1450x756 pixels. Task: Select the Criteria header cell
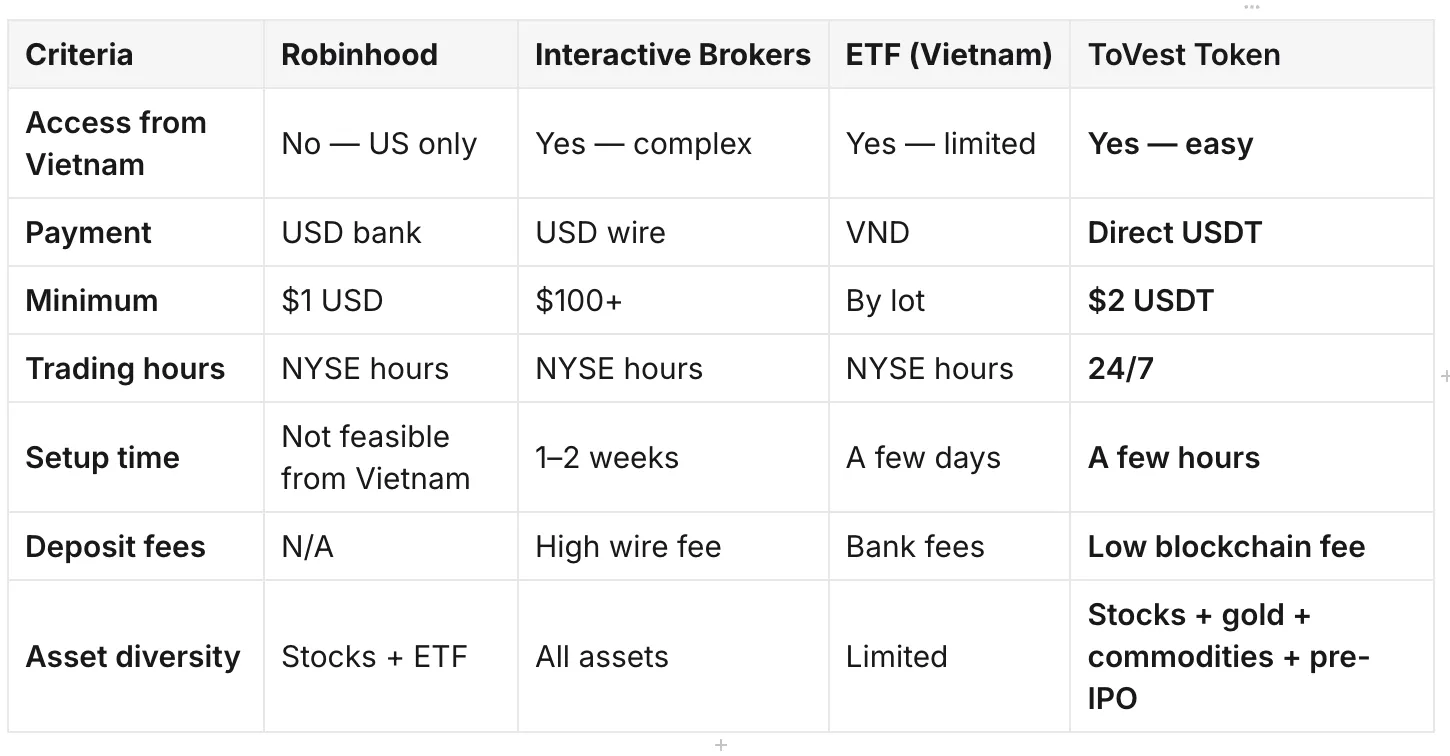coord(136,54)
